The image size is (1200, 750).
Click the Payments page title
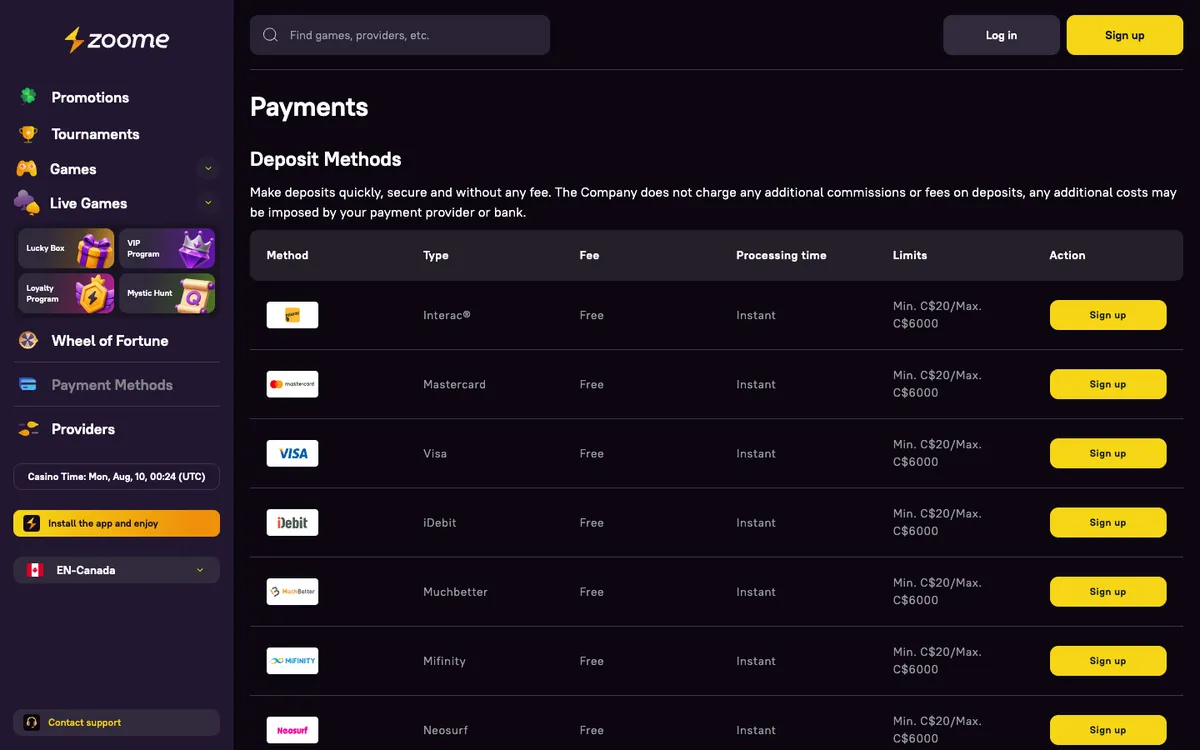click(309, 107)
